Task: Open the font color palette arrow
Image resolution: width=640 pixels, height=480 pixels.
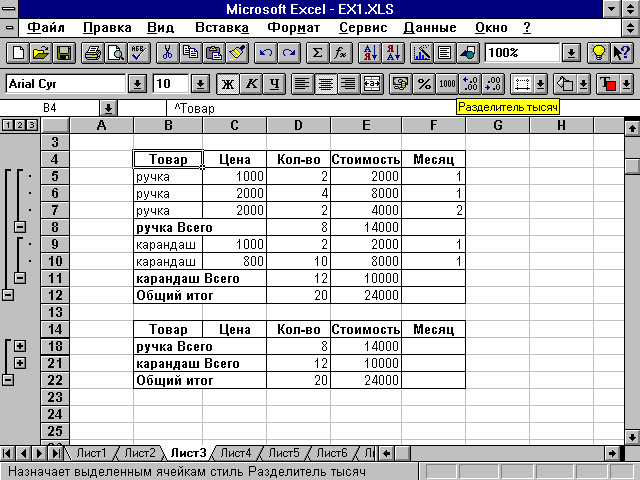Action: [x=626, y=84]
